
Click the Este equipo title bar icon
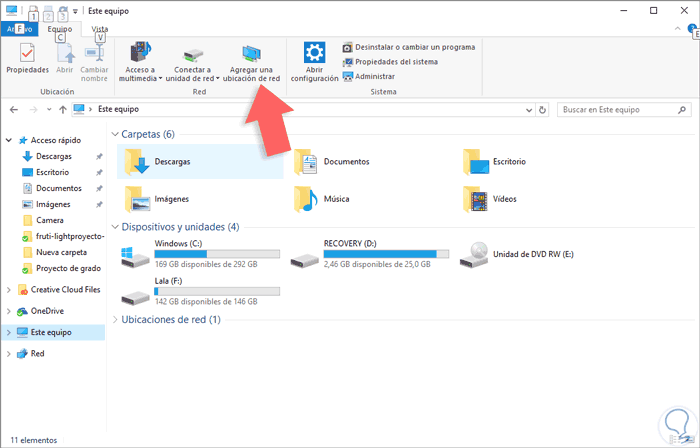click(x=11, y=10)
